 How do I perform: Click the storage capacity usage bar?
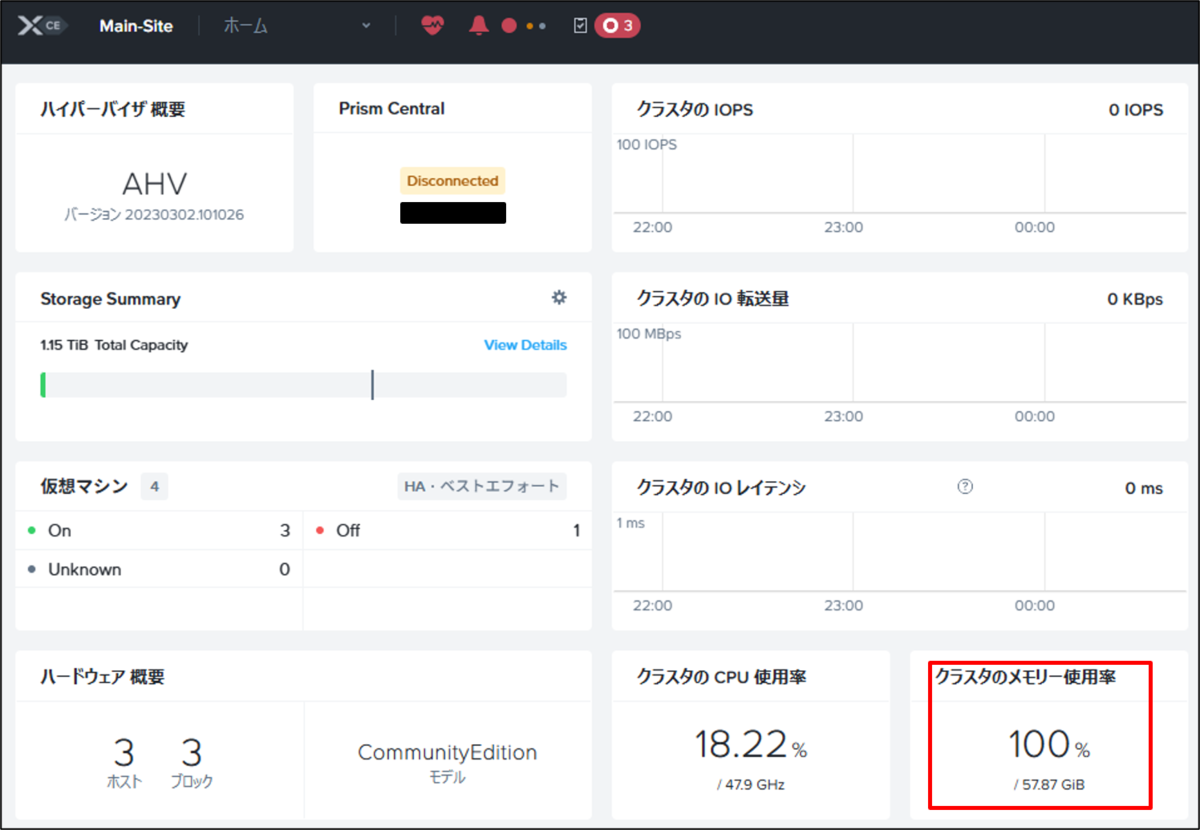[303, 385]
